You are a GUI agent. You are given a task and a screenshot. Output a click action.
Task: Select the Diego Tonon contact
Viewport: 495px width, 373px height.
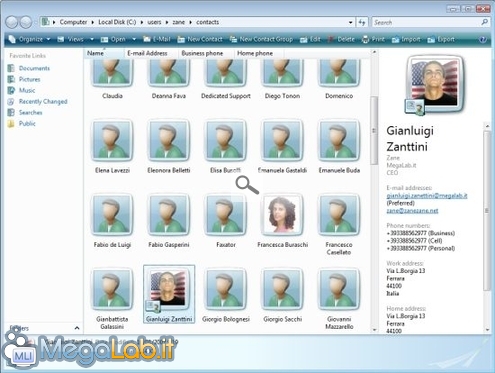(x=282, y=79)
